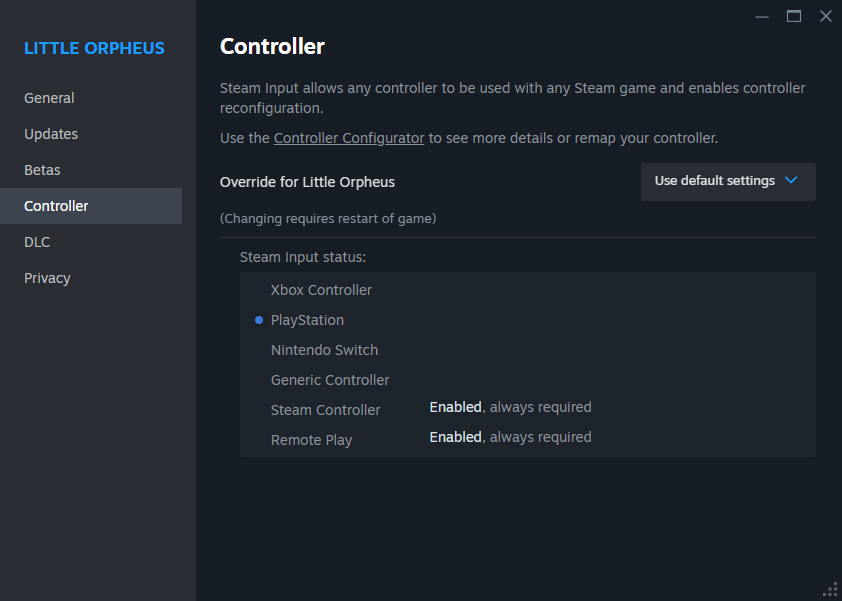Show the Privacy settings
This screenshot has height=601, width=842.
[47, 278]
